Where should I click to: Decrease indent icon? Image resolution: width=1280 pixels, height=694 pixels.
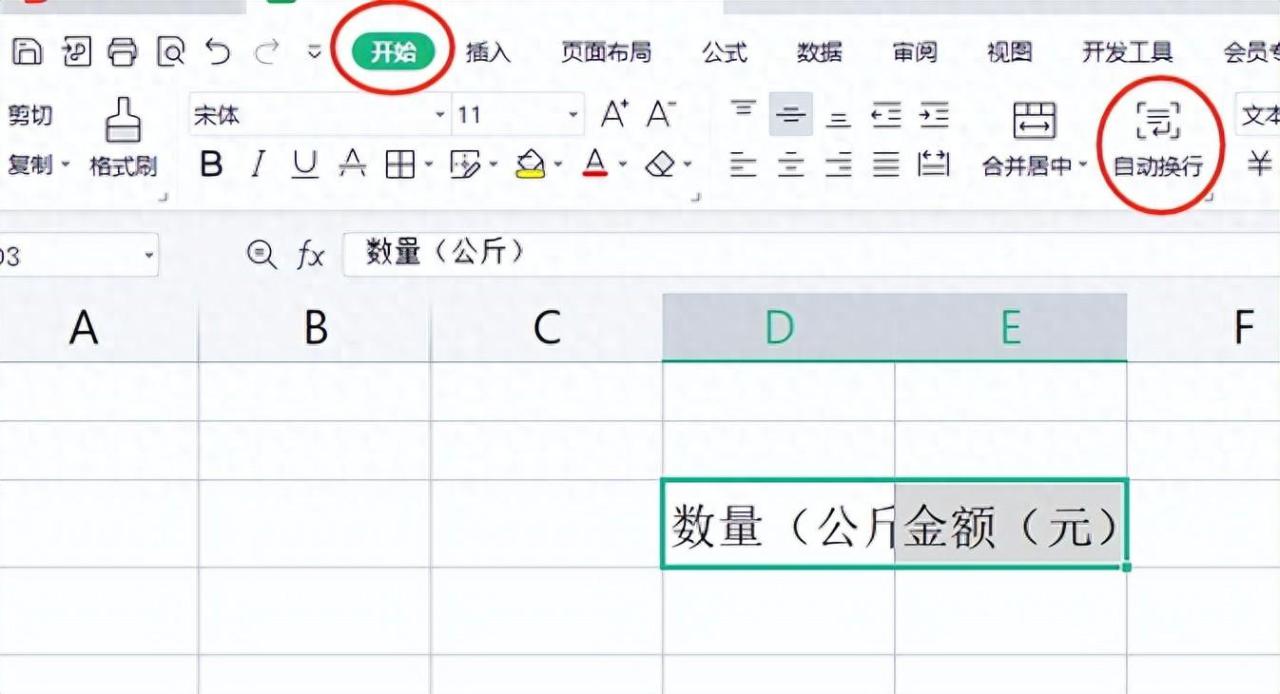885,114
